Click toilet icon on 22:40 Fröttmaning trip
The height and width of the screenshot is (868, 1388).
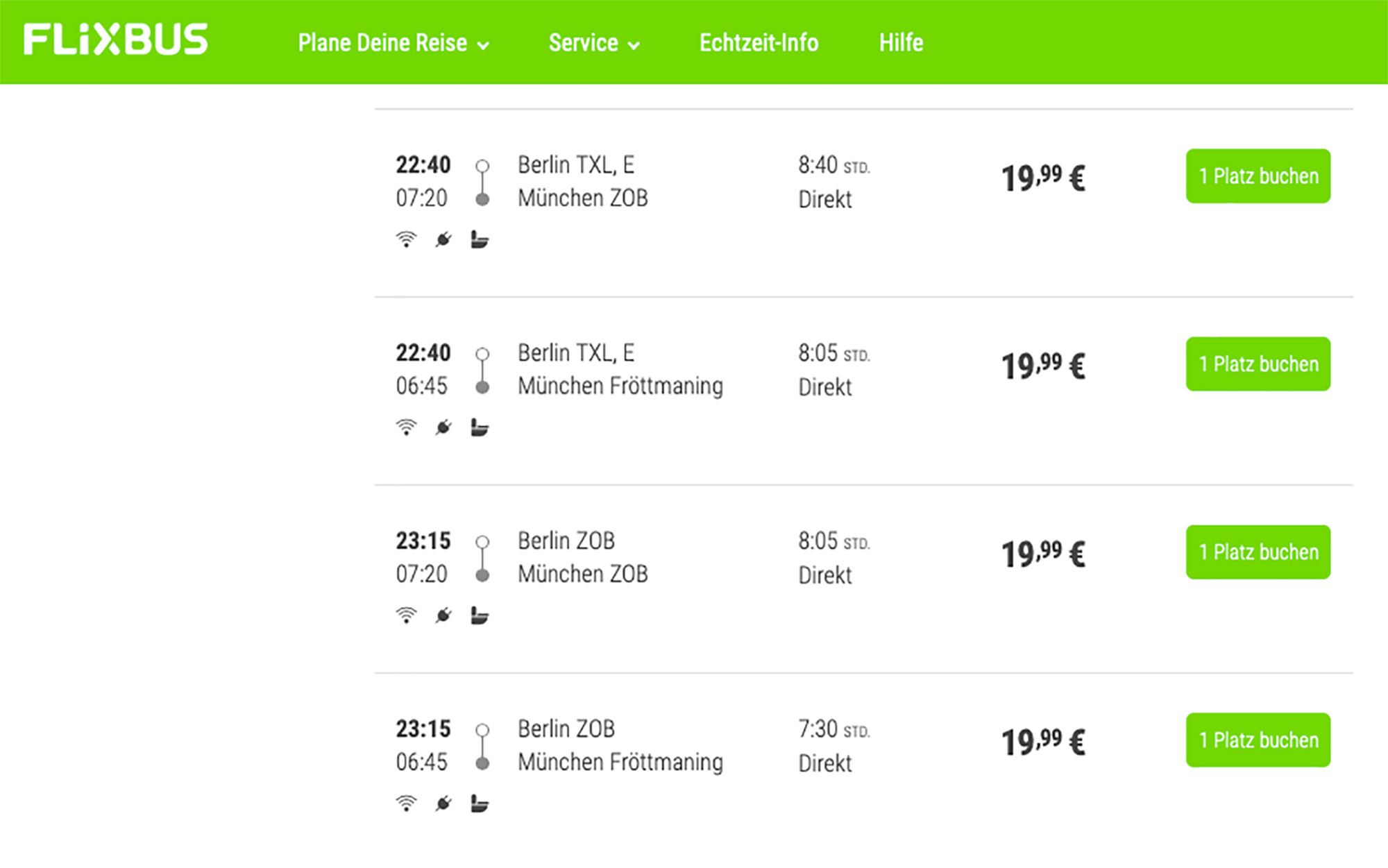point(480,427)
